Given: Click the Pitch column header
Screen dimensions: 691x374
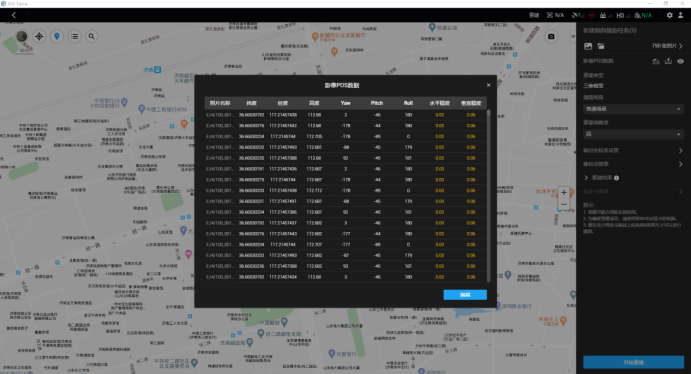Looking at the screenshot, I should coord(377,103).
